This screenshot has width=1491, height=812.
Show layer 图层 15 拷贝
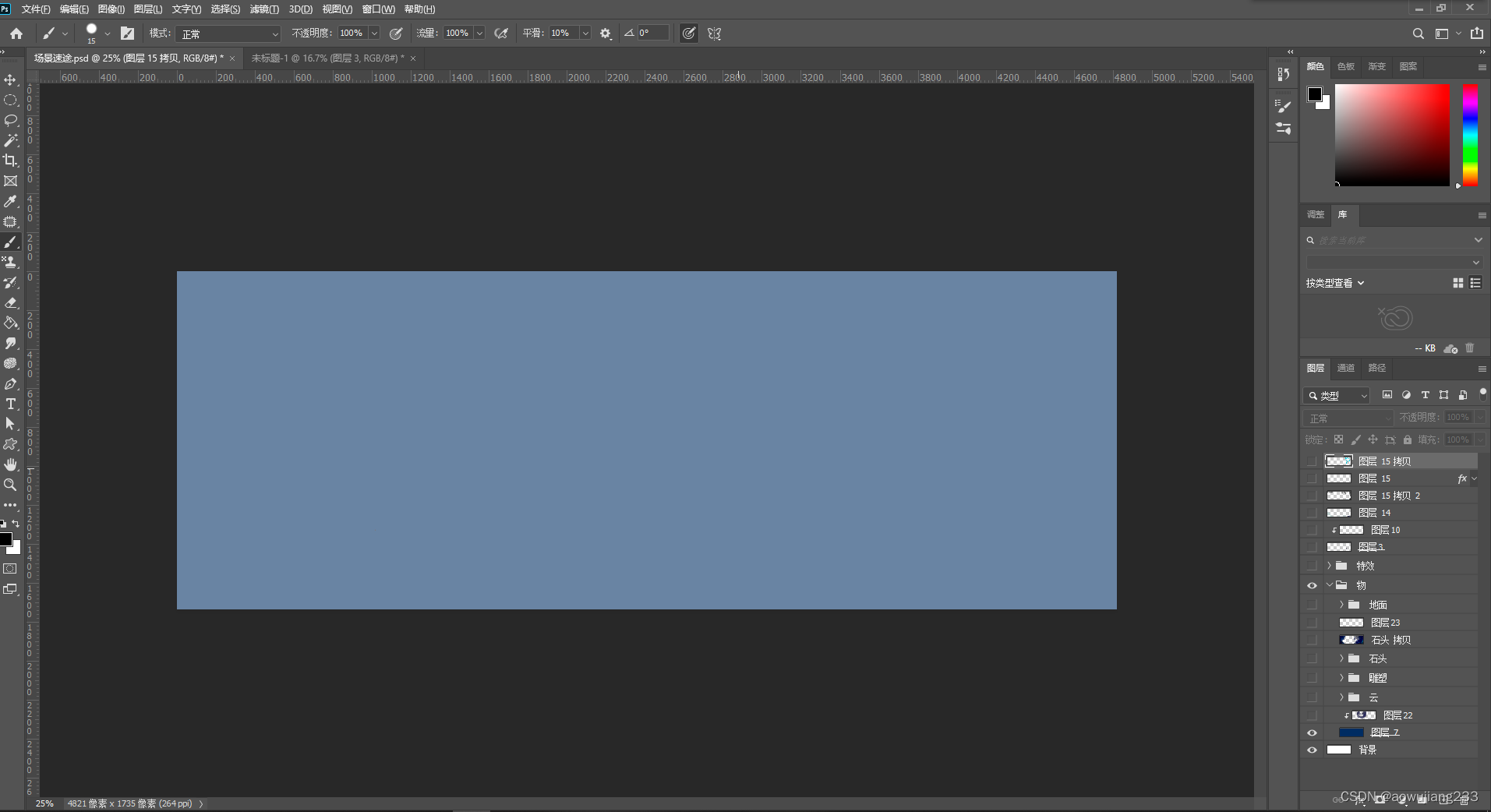coord(1312,461)
